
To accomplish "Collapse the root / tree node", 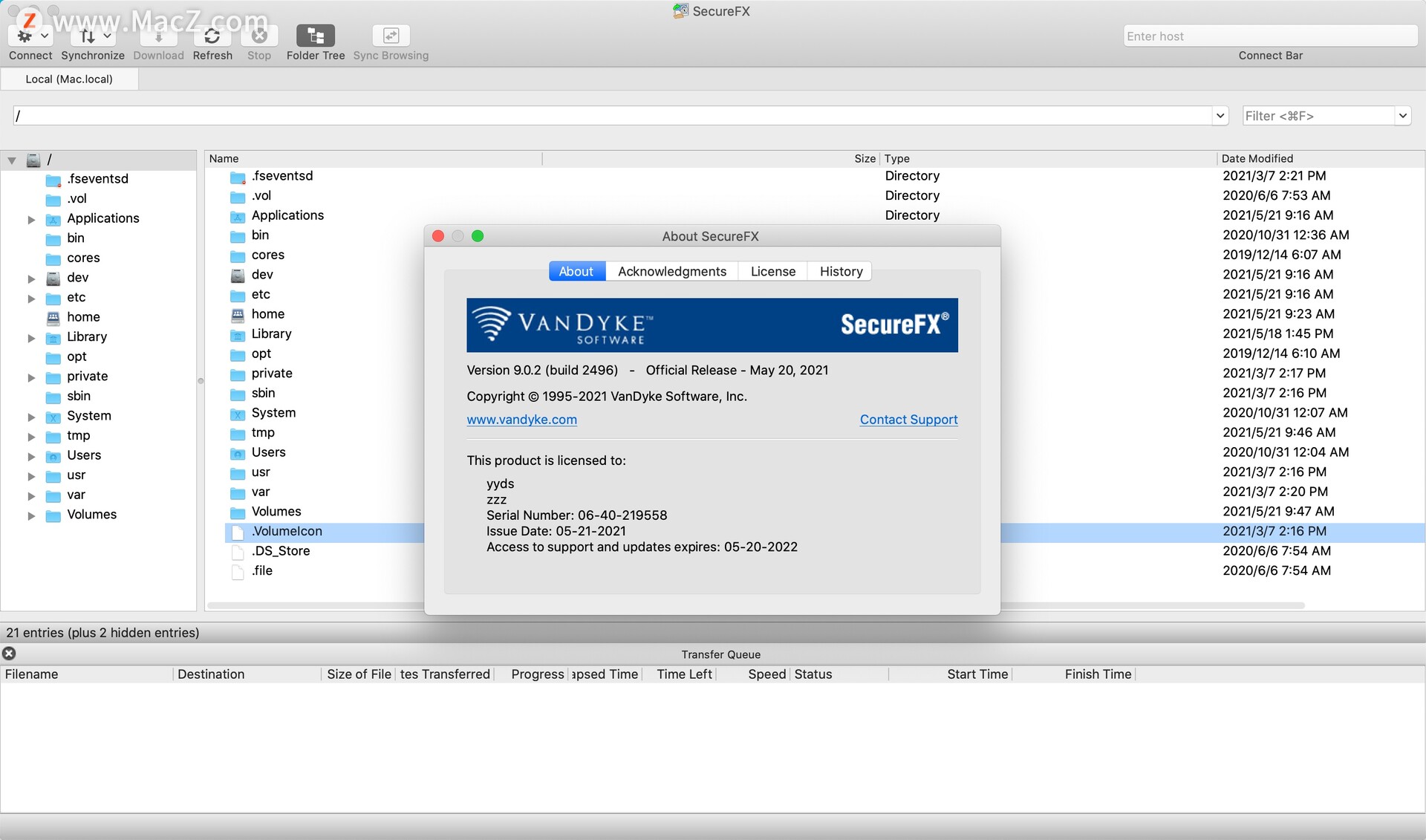I will [12, 160].
